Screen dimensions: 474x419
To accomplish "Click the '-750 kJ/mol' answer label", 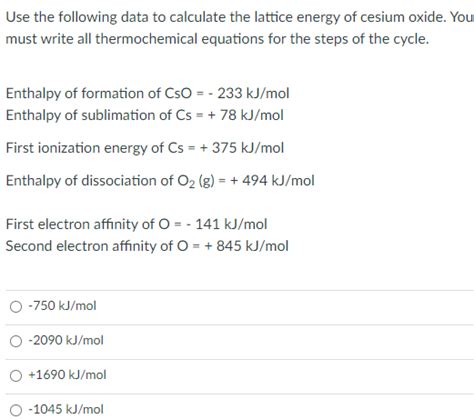I will coord(62,306).
